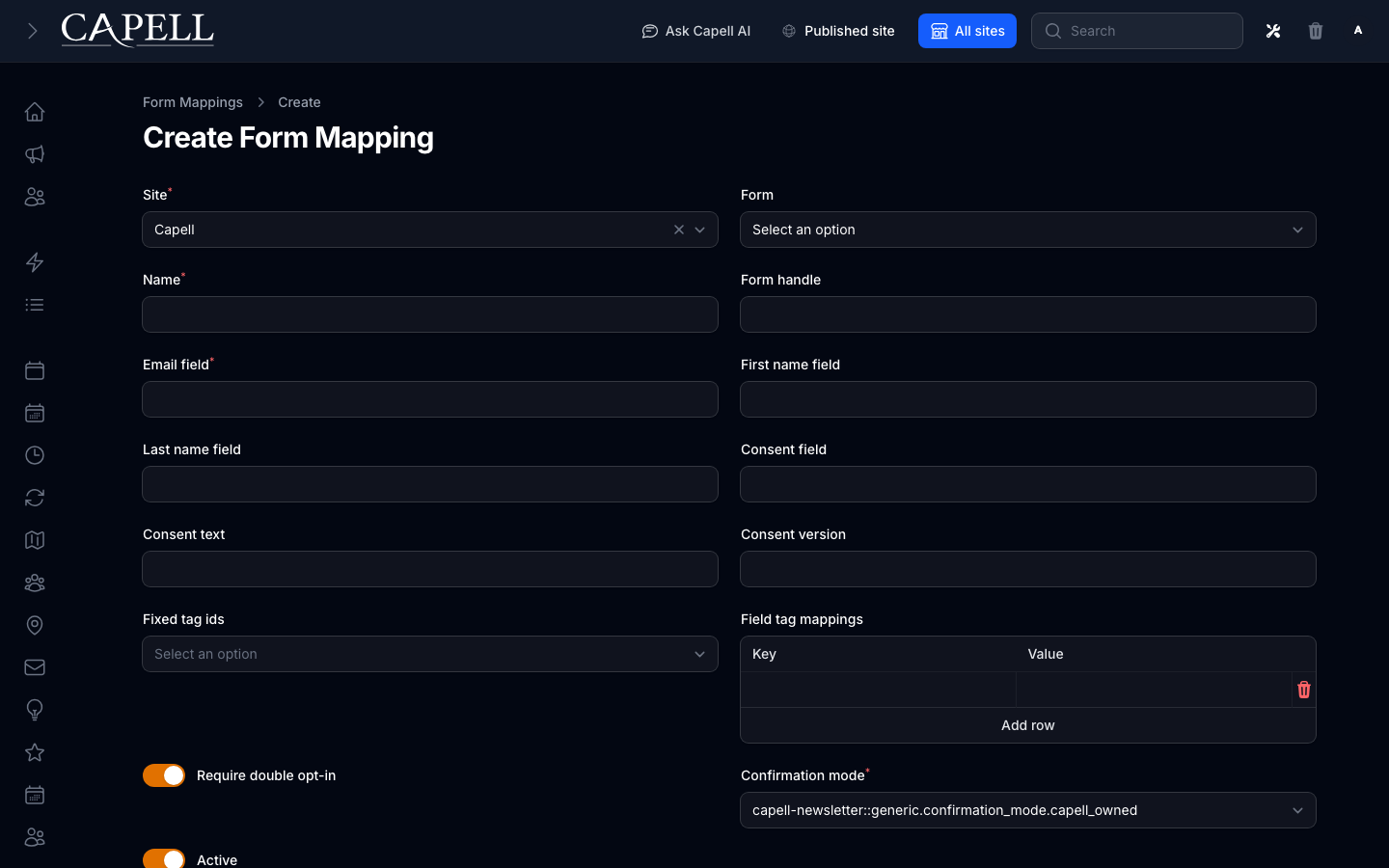The width and height of the screenshot is (1389, 868).
Task: Focus the Email field input
Action: 430,399
